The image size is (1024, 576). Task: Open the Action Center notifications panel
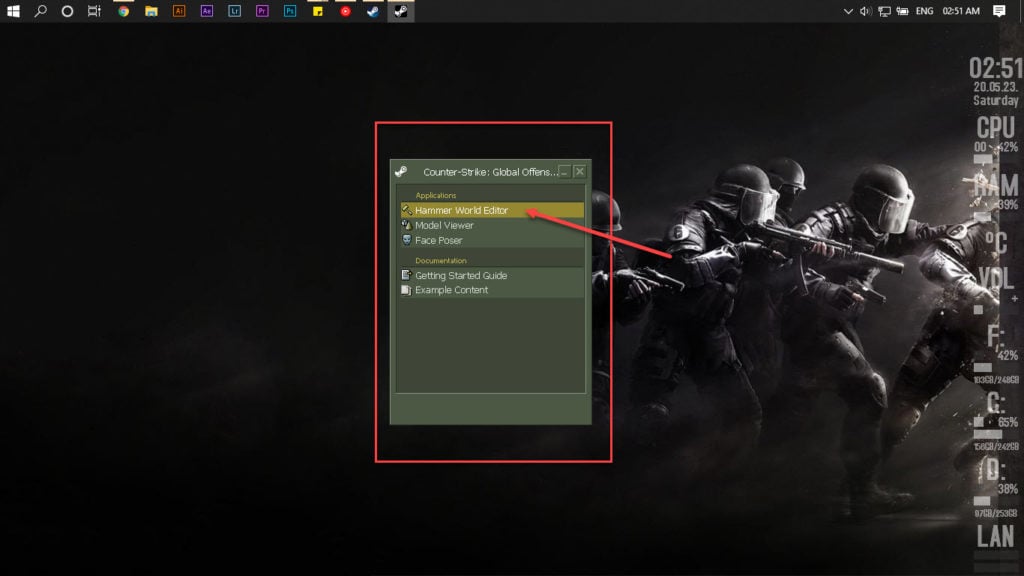pyautogui.click(x=999, y=11)
